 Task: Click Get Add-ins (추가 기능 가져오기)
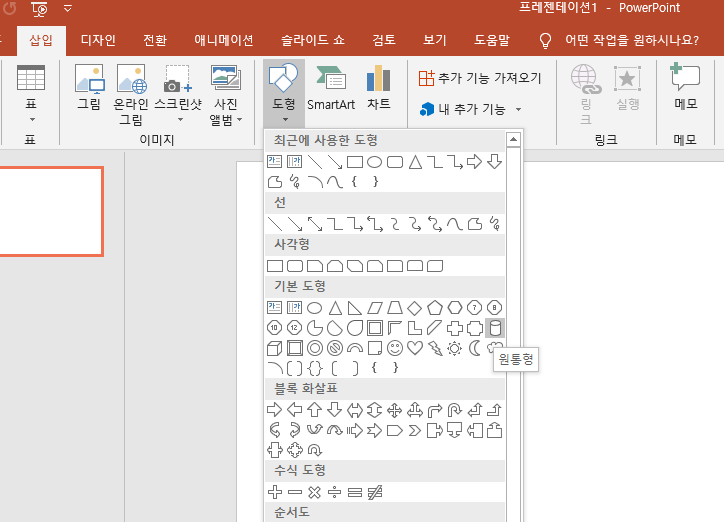click(479, 78)
